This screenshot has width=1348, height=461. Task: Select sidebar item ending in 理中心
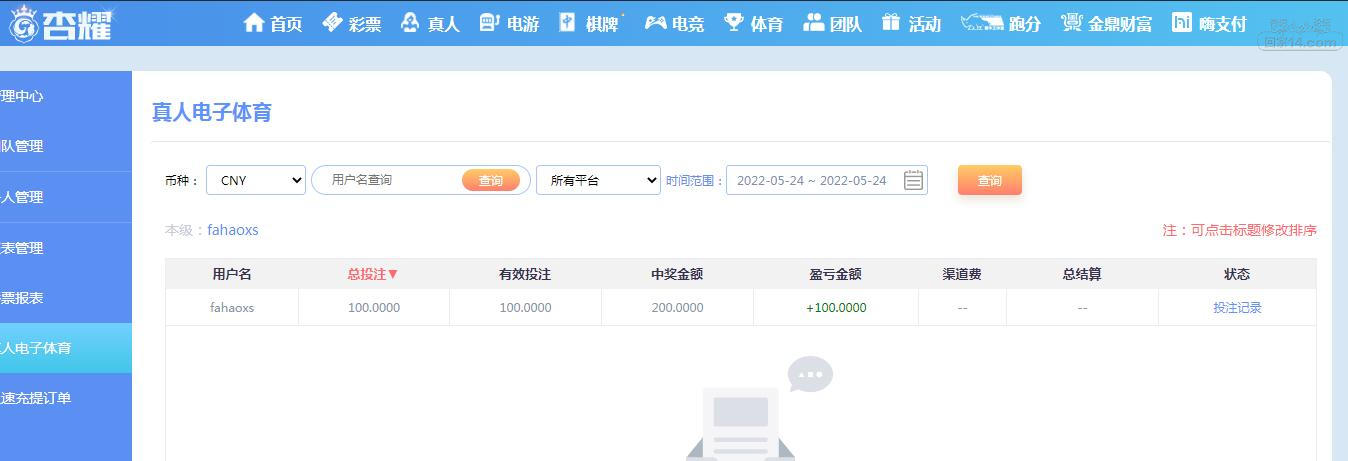66,96
